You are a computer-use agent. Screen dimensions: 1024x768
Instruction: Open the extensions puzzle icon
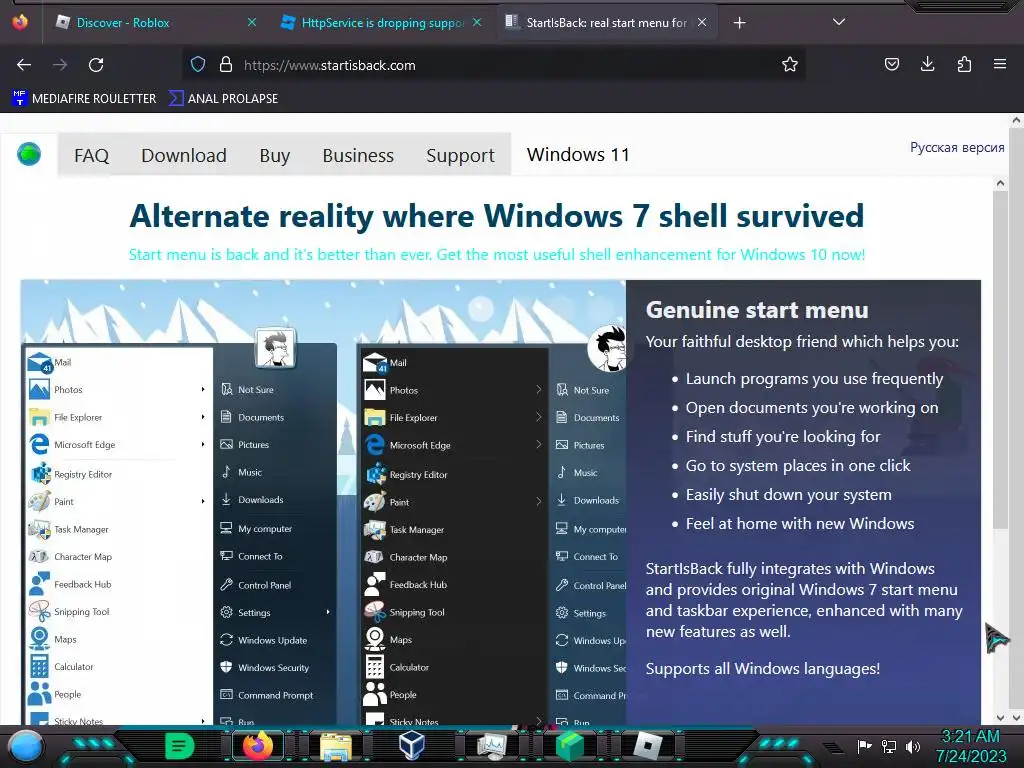(964, 64)
